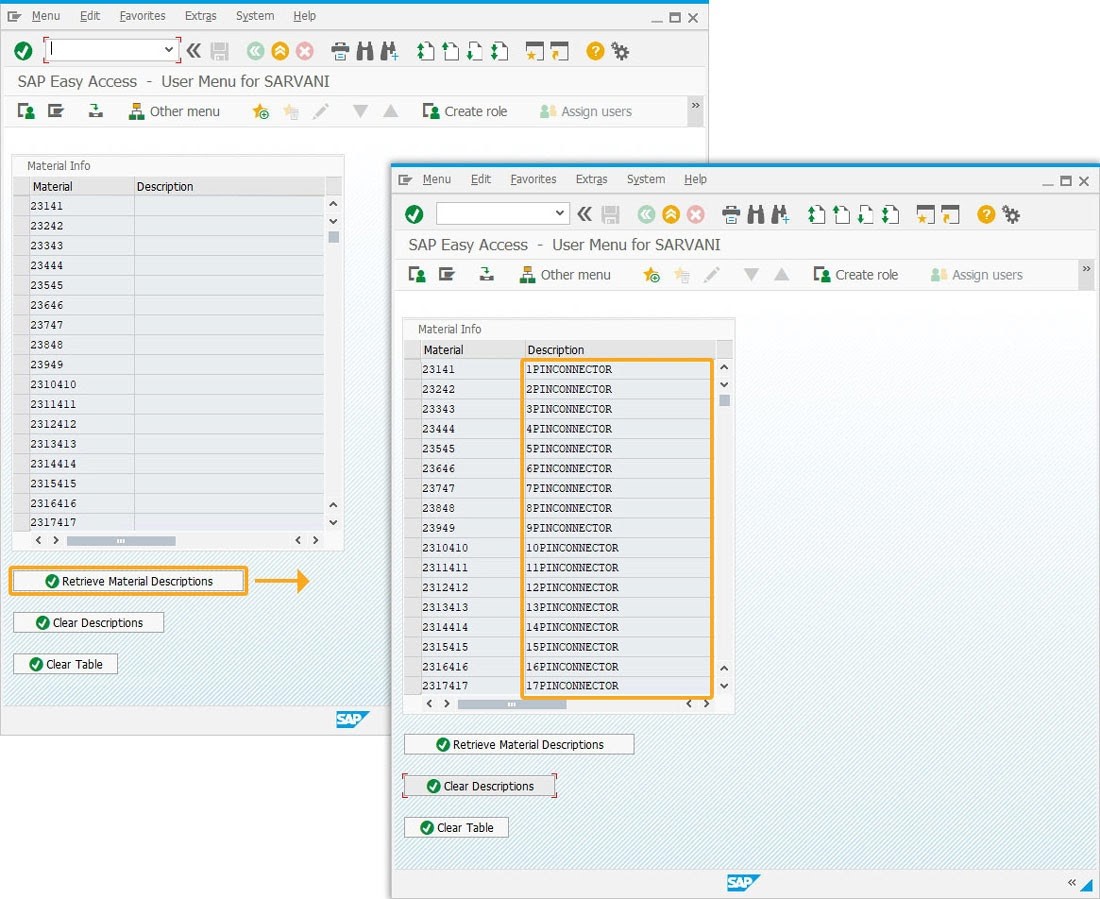Click First Page icon in front window toolbar
1100x899 pixels.
pyautogui.click(x=816, y=214)
